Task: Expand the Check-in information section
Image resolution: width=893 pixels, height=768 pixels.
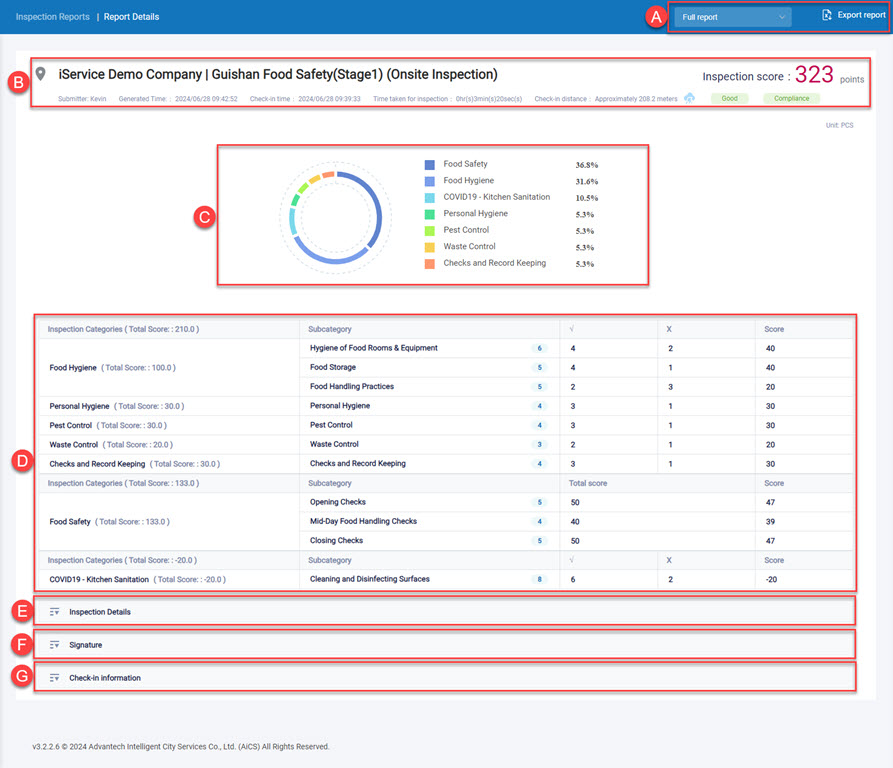Action: pyautogui.click(x=105, y=678)
